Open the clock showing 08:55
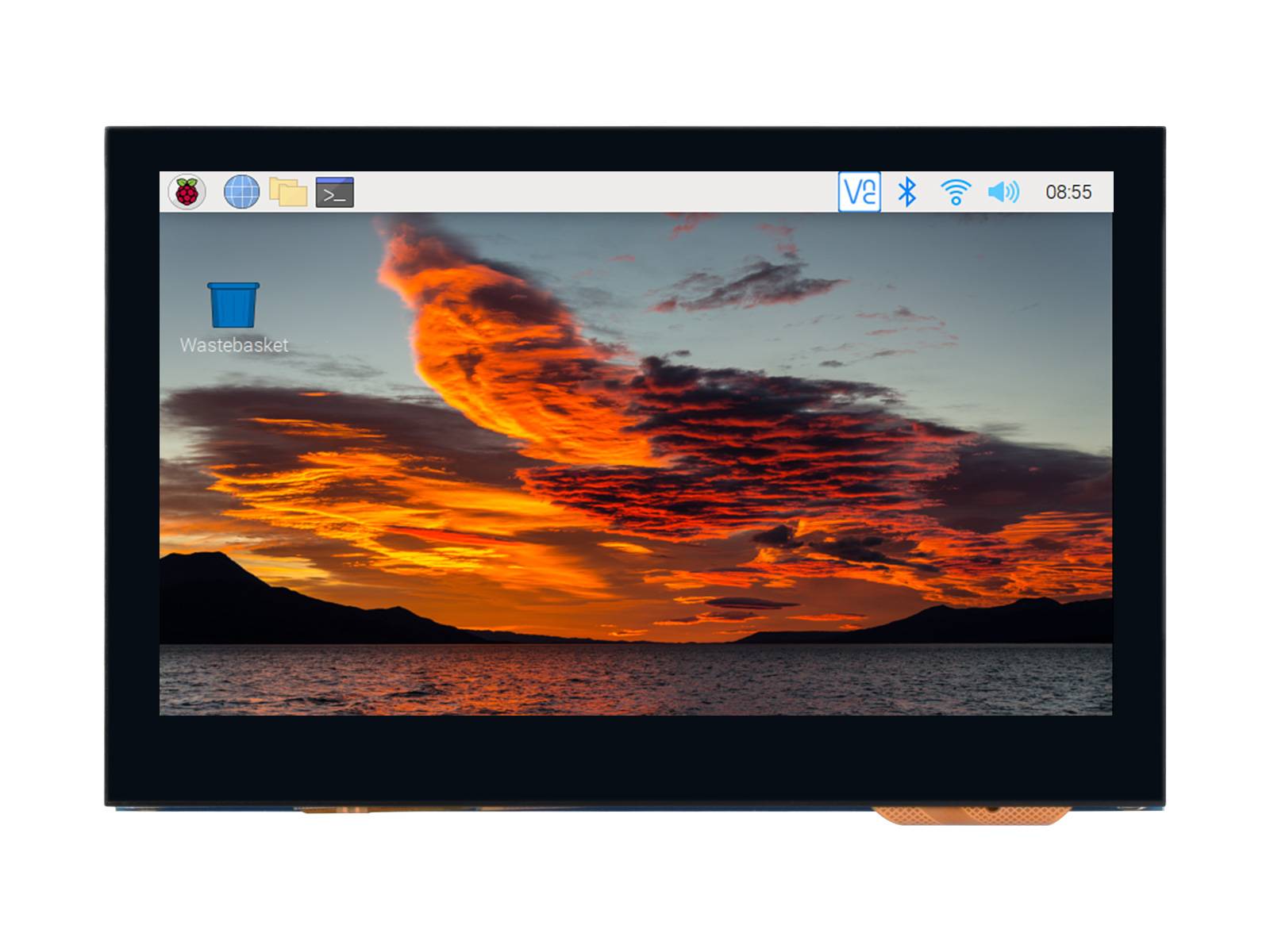 [x=1067, y=192]
